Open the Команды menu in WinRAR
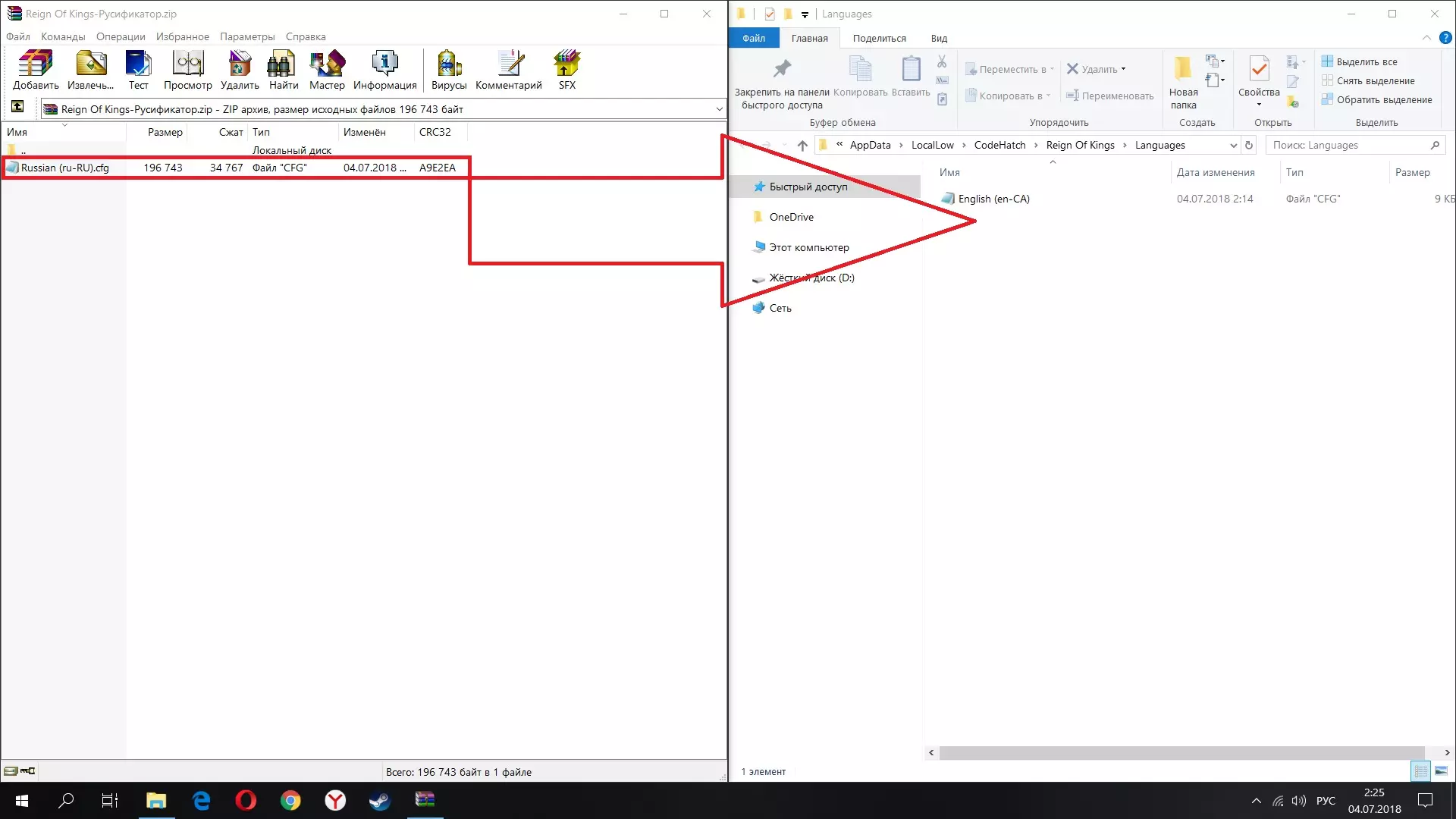Viewport: 1456px width, 819px height. click(63, 36)
